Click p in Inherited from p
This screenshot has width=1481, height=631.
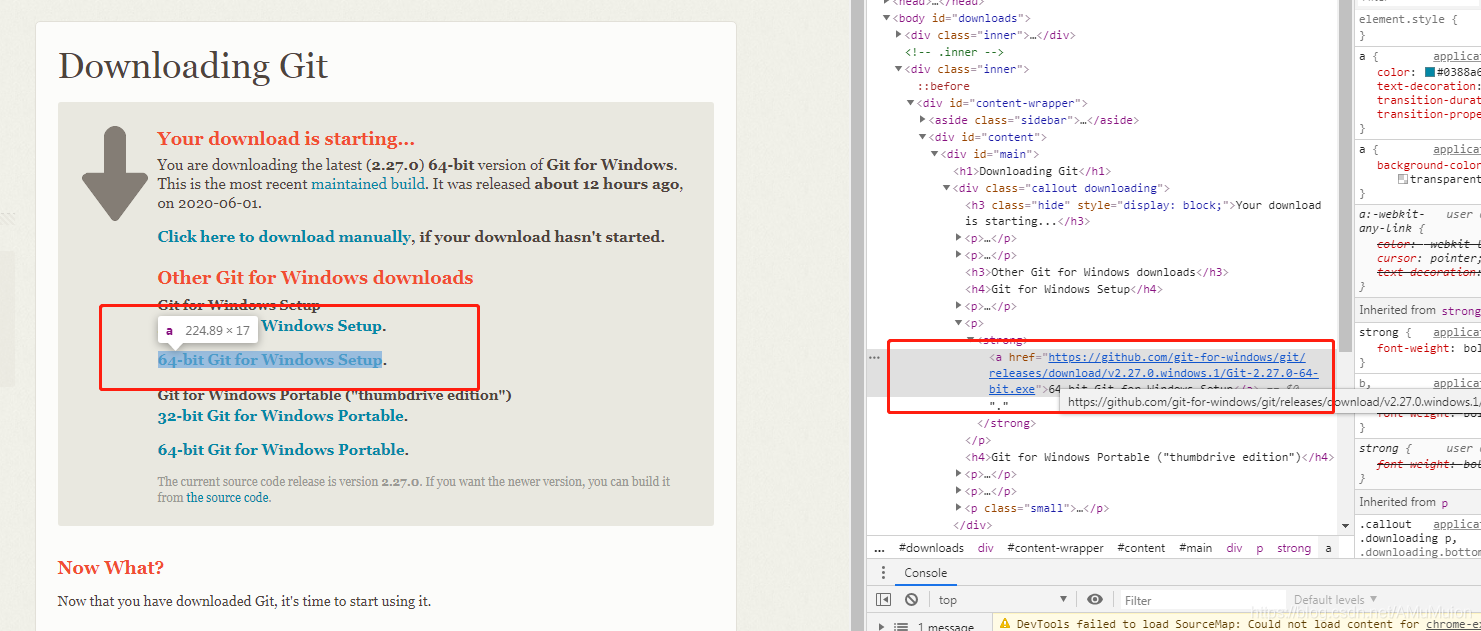[x=1445, y=502]
